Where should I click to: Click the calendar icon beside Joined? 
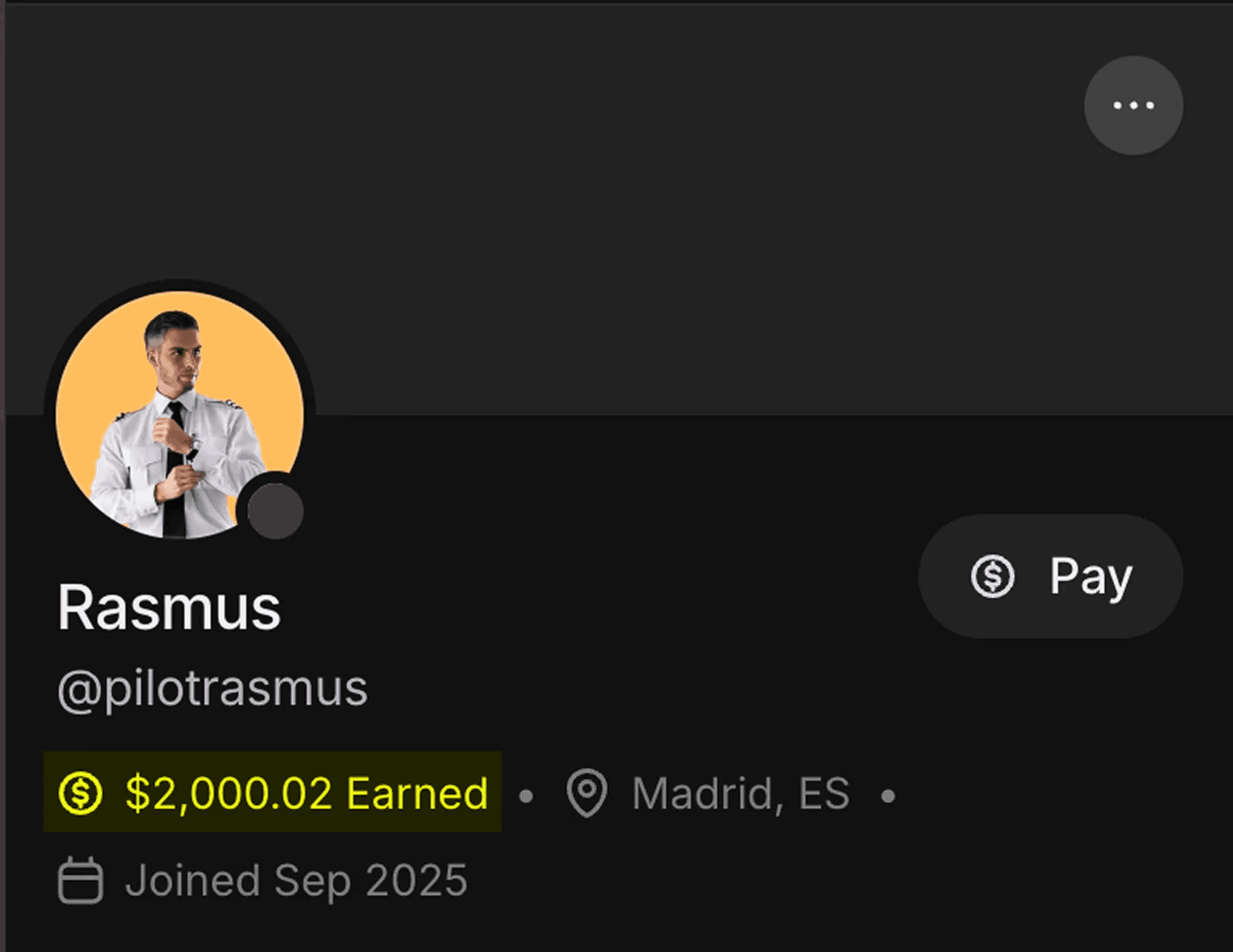click(81, 880)
